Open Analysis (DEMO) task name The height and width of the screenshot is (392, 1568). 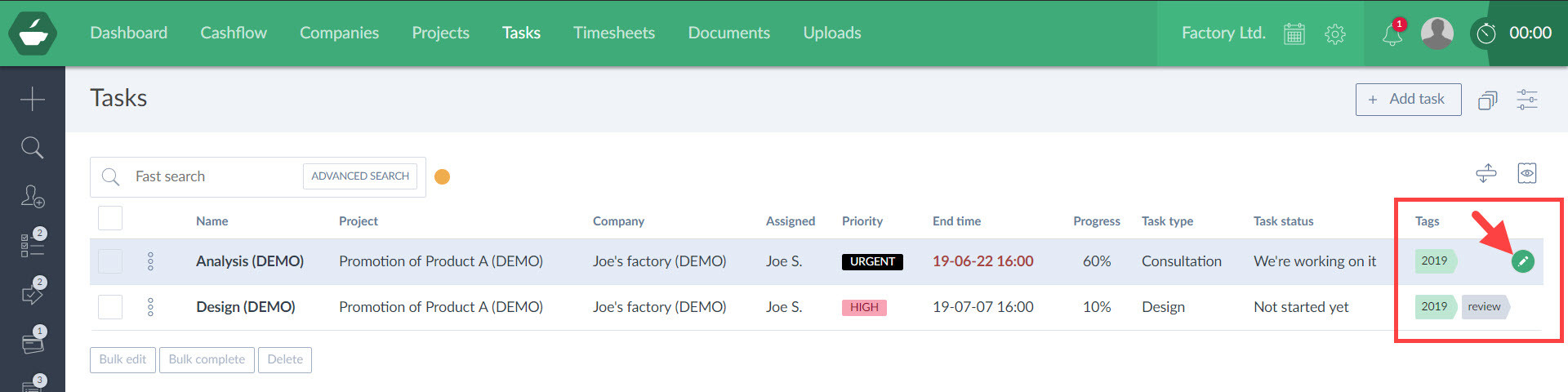[250, 261]
